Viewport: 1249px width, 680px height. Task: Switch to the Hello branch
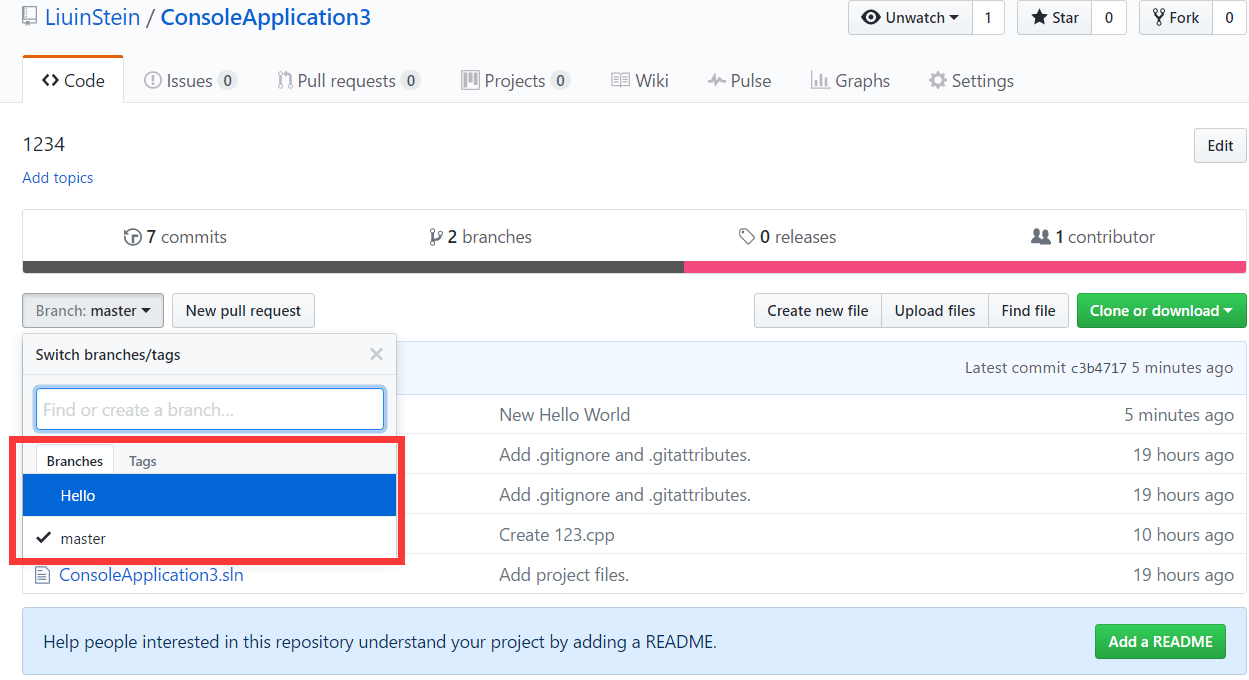coord(78,496)
